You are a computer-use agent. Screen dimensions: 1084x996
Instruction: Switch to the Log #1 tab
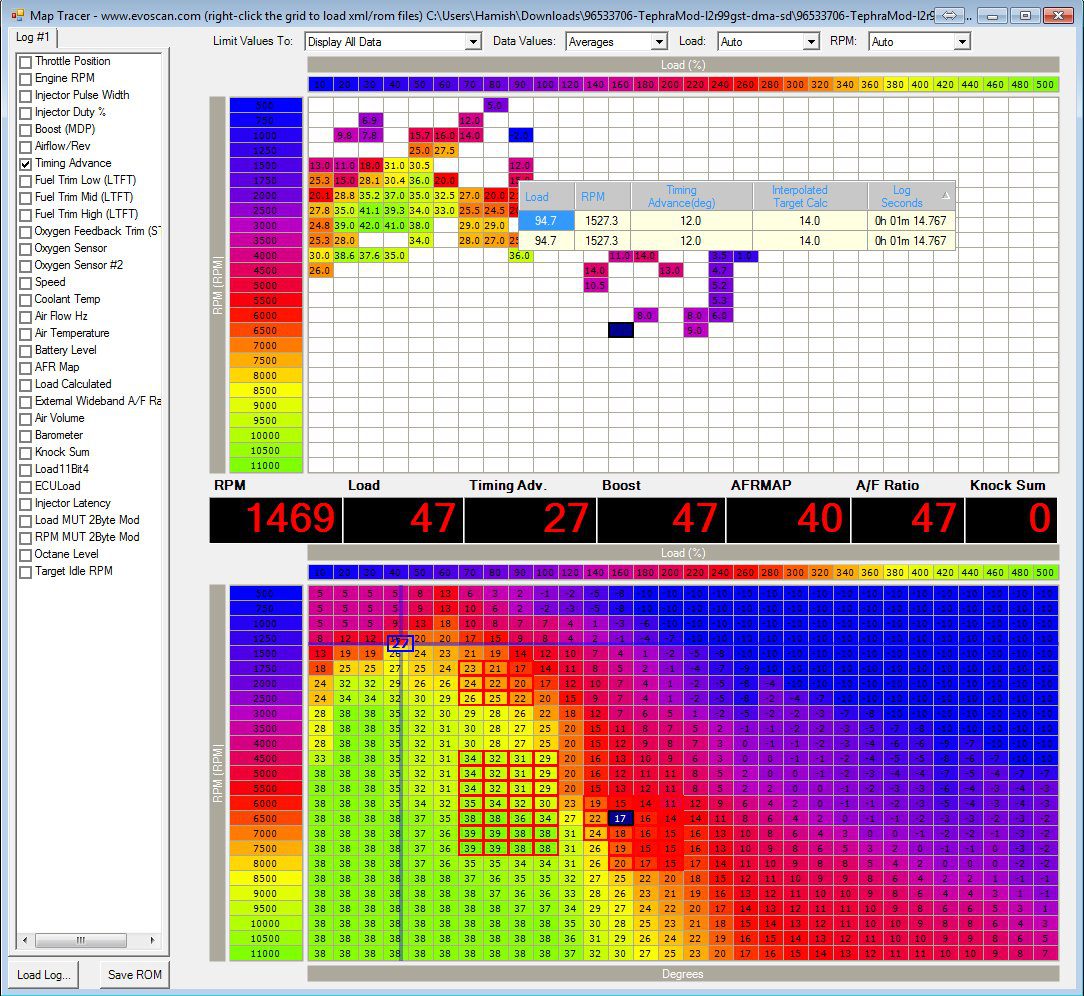(x=34, y=37)
